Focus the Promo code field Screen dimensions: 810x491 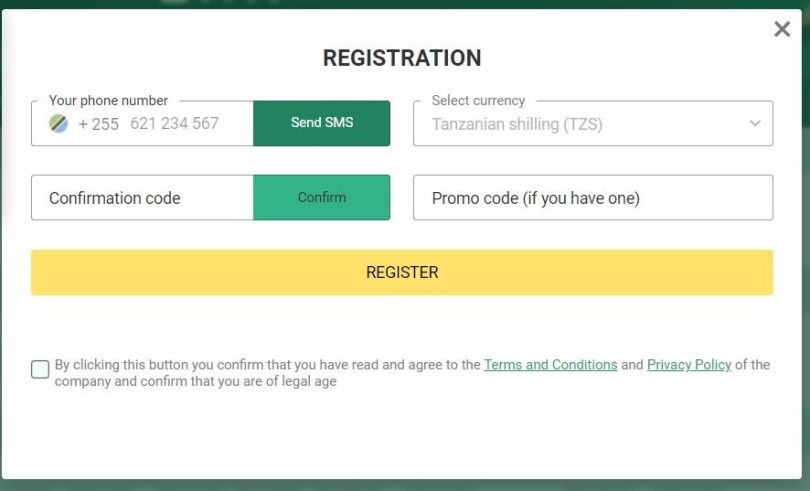[593, 197]
